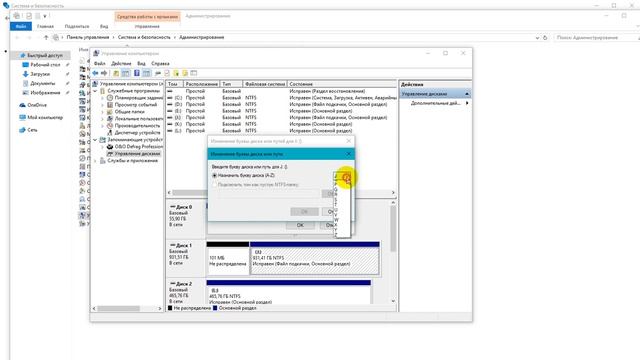Viewport: 640px width, 360px height.
Task: Open the Explorer Файл ribbon tab
Action: coord(21,26)
